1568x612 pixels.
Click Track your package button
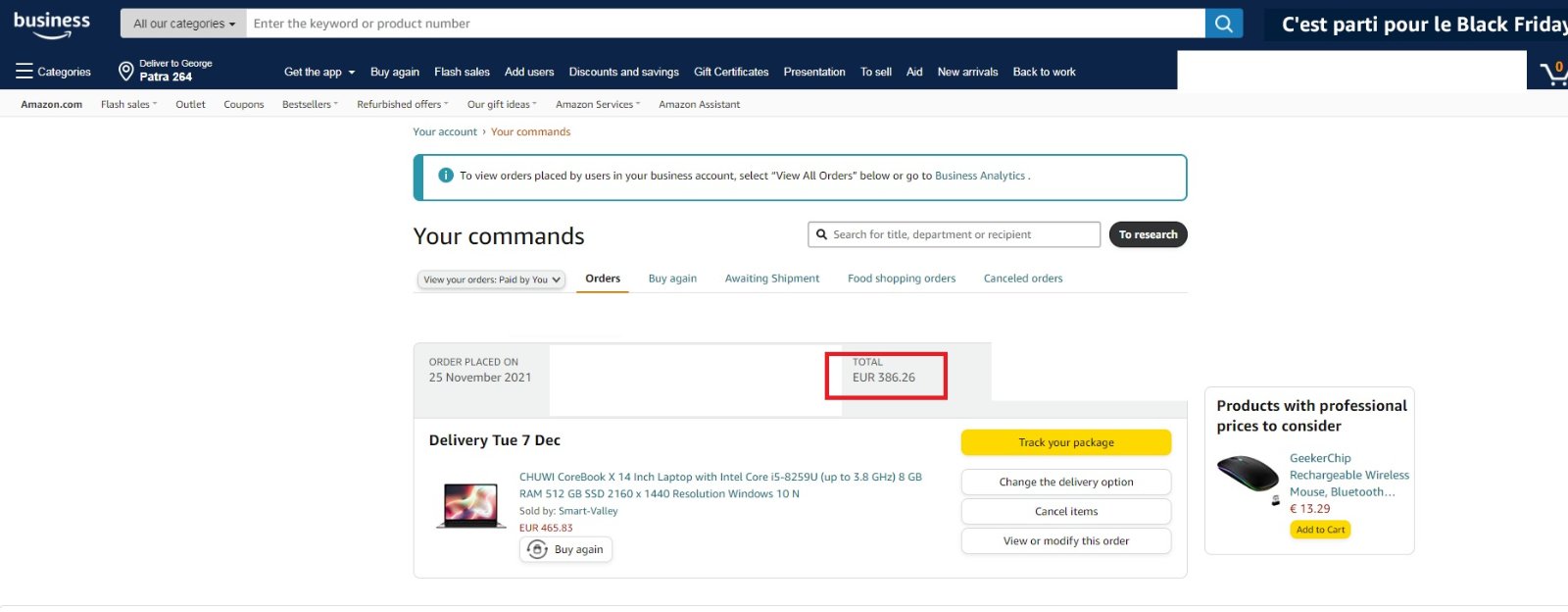[1066, 442]
